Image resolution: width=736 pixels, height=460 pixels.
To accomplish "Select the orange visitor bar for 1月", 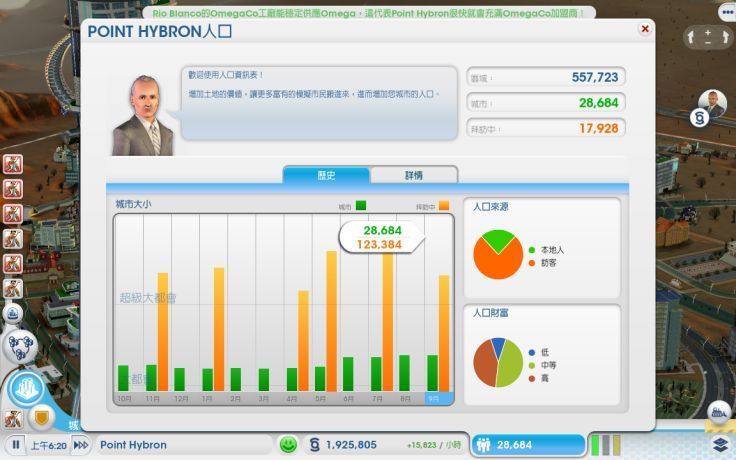I will click(219, 329).
